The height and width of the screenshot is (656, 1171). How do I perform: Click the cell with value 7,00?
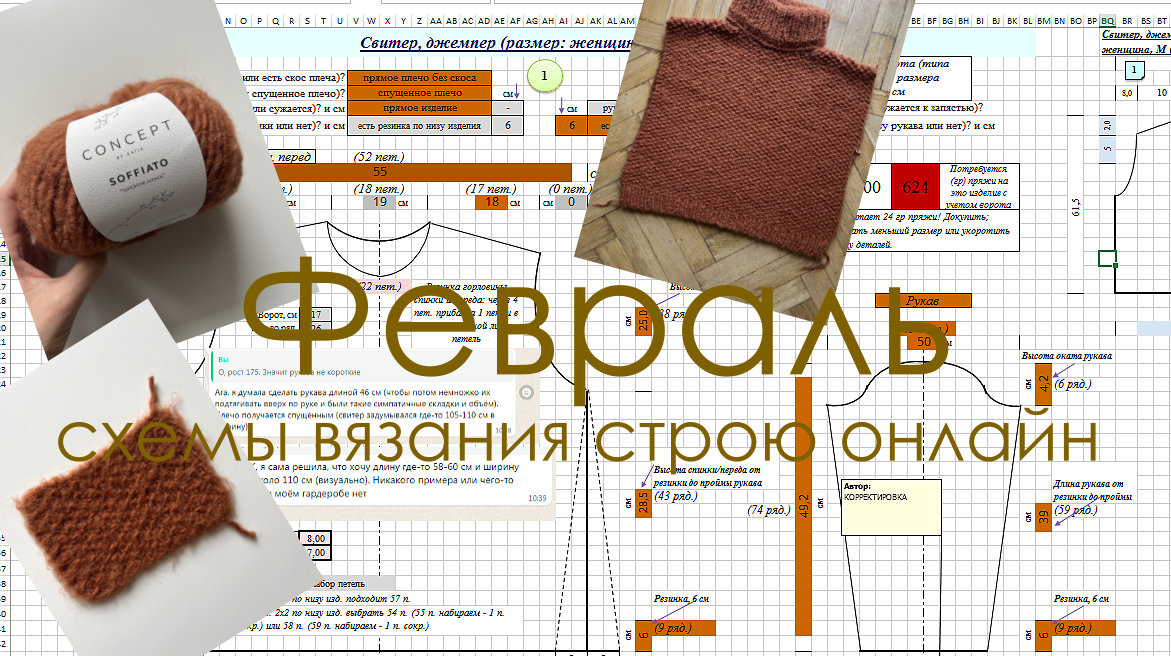[x=315, y=553]
